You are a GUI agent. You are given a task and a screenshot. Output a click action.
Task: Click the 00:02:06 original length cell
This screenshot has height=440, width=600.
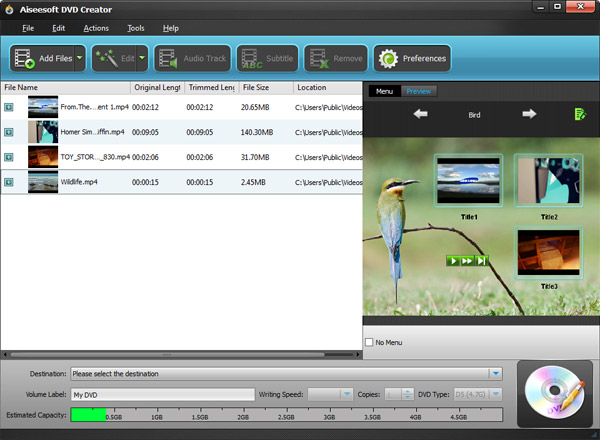pyautogui.click(x=145, y=157)
